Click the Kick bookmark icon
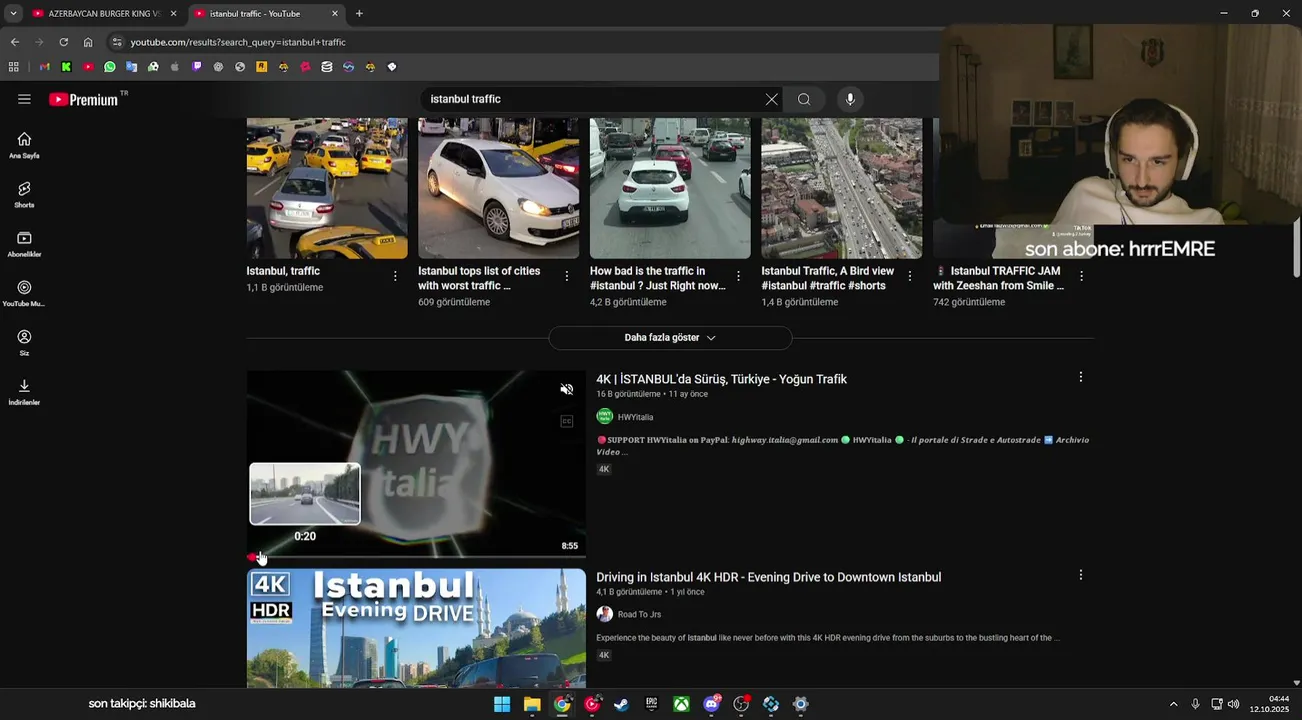 (66, 67)
